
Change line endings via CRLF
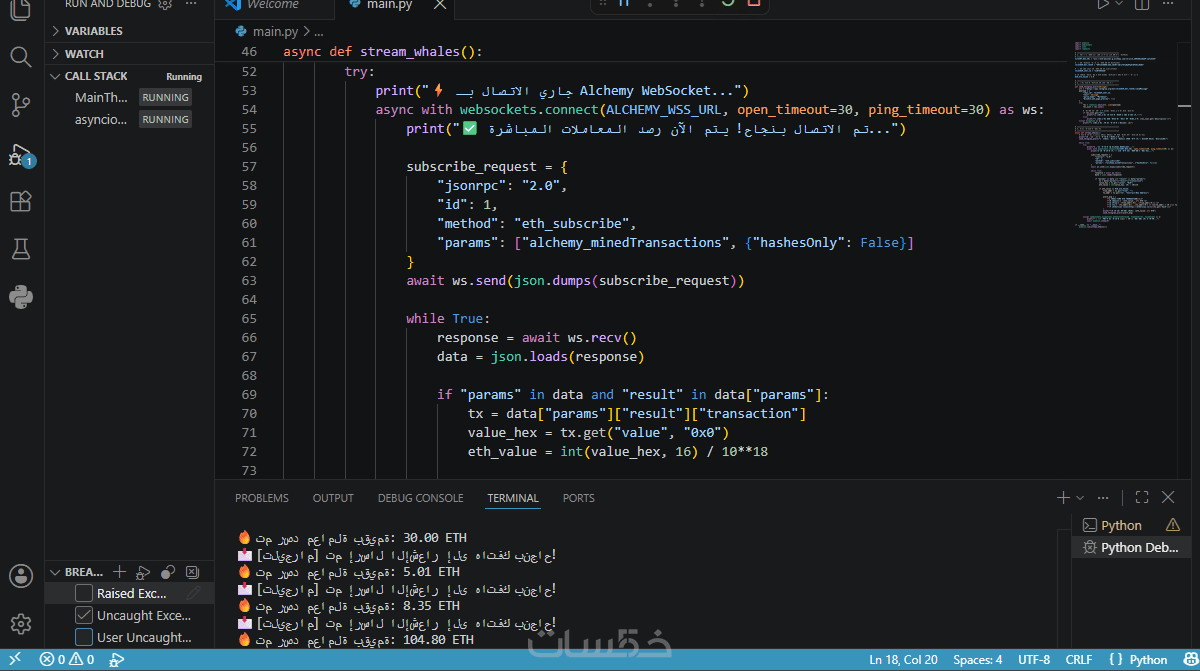tap(1079, 660)
